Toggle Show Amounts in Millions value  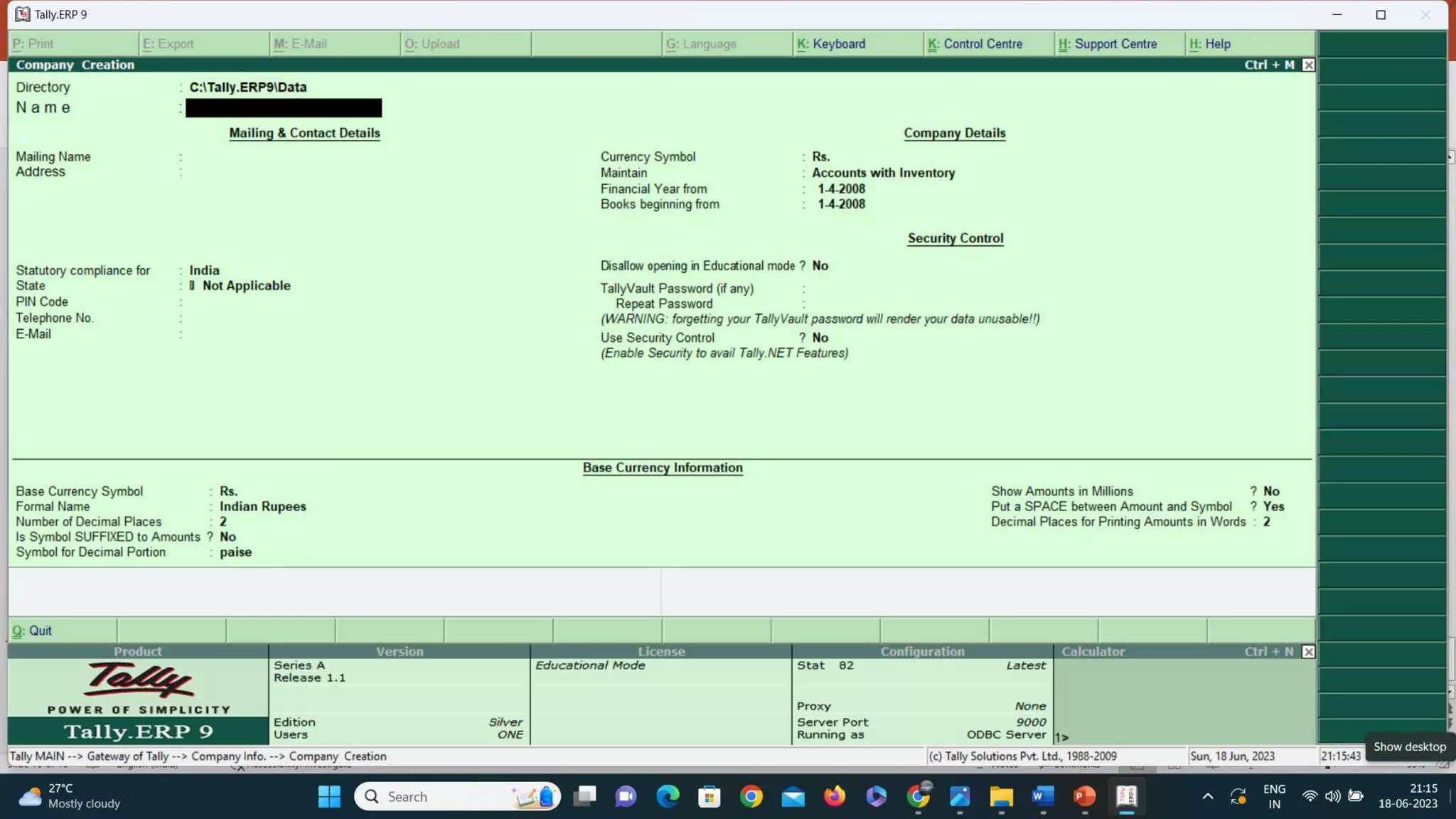click(x=1271, y=491)
